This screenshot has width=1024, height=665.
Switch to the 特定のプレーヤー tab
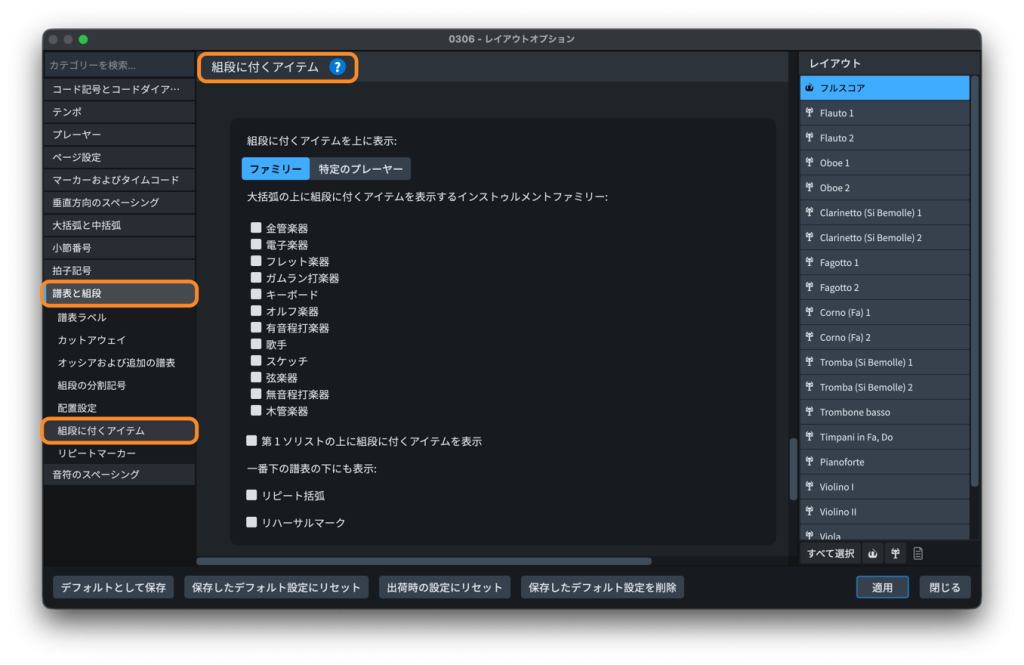360,169
